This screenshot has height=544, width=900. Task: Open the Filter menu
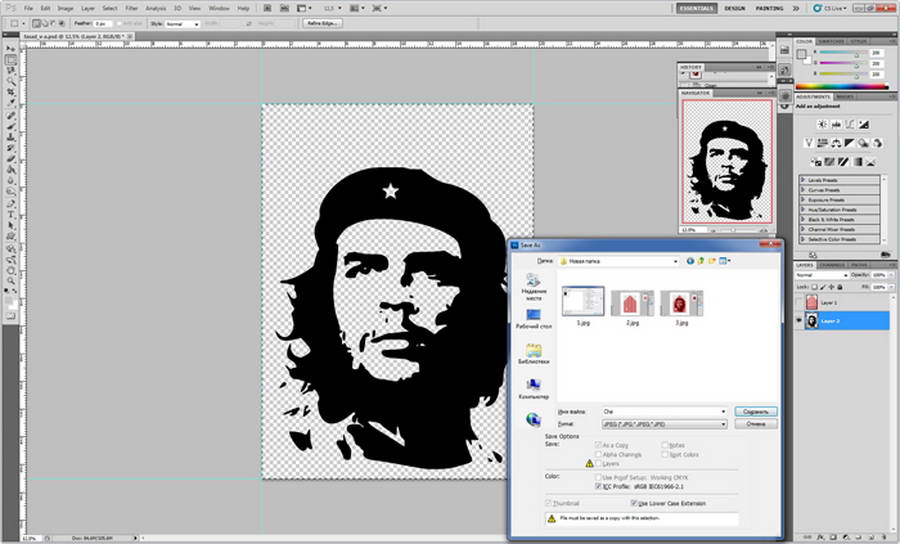pos(131,8)
